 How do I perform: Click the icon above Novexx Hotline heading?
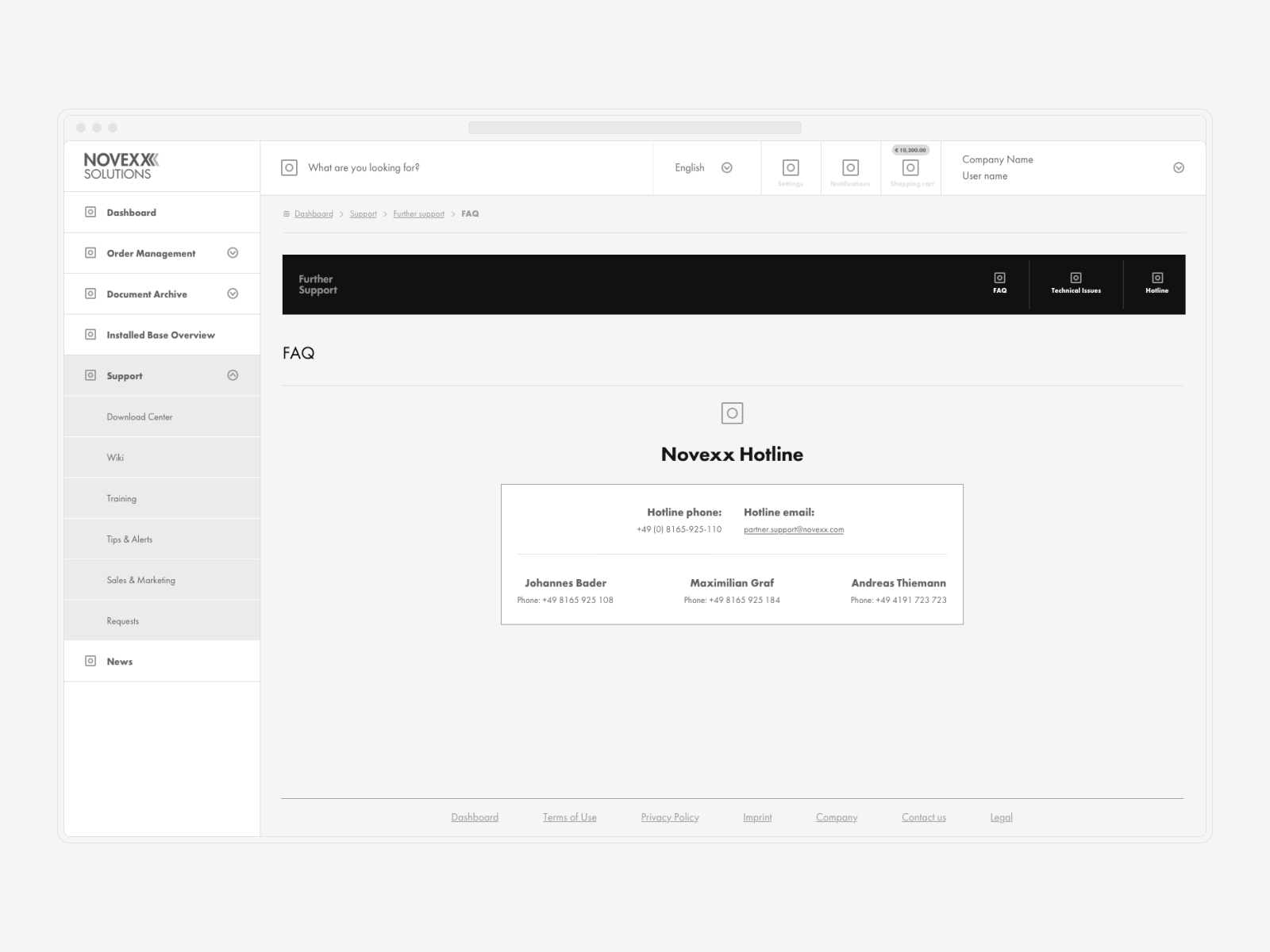pos(732,413)
